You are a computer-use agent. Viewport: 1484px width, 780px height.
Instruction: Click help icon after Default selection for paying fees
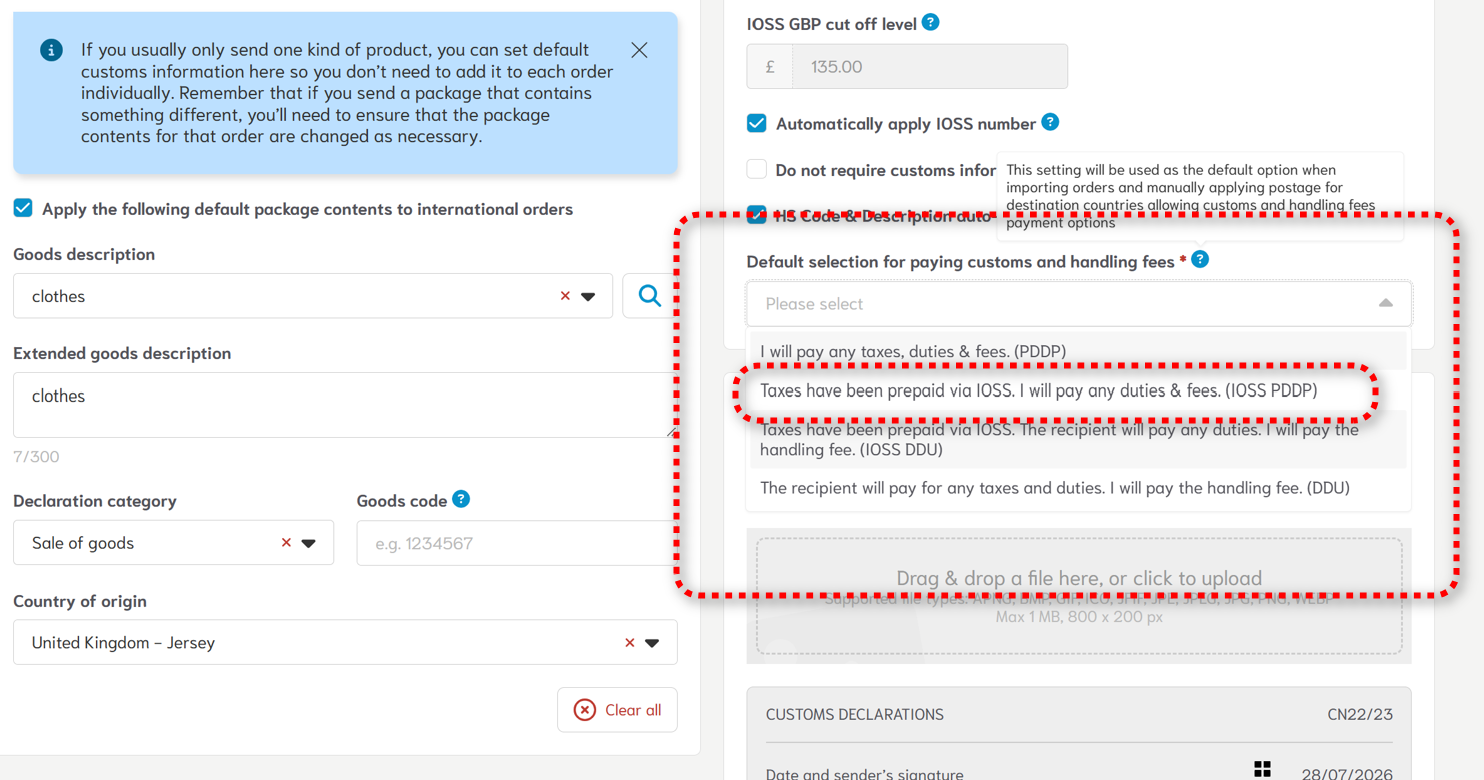tap(1200, 259)
